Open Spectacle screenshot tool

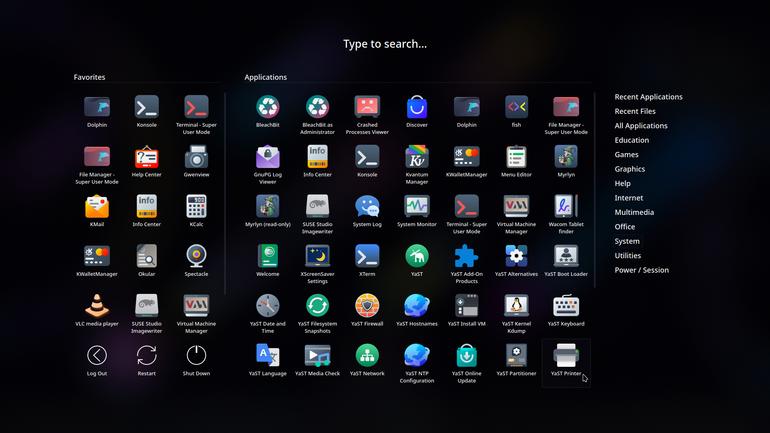click(x=196, y=261)
